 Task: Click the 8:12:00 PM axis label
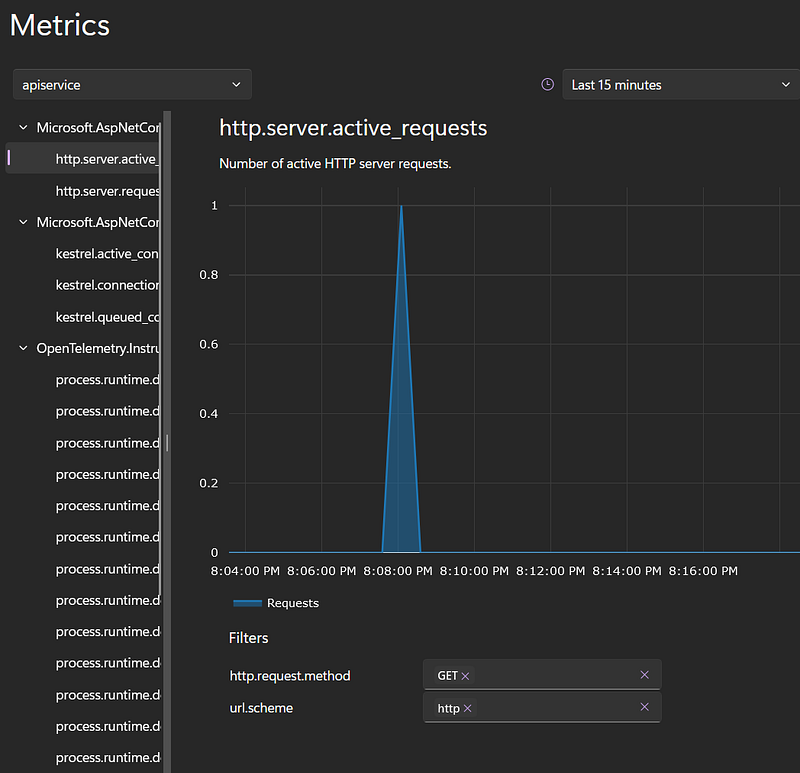tap(550, 571)
